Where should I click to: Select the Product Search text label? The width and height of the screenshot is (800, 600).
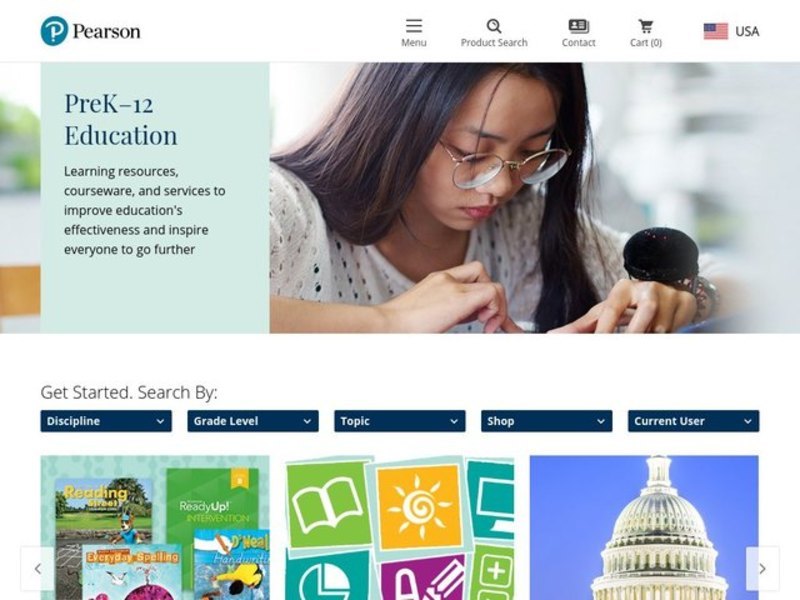point(494,43)
